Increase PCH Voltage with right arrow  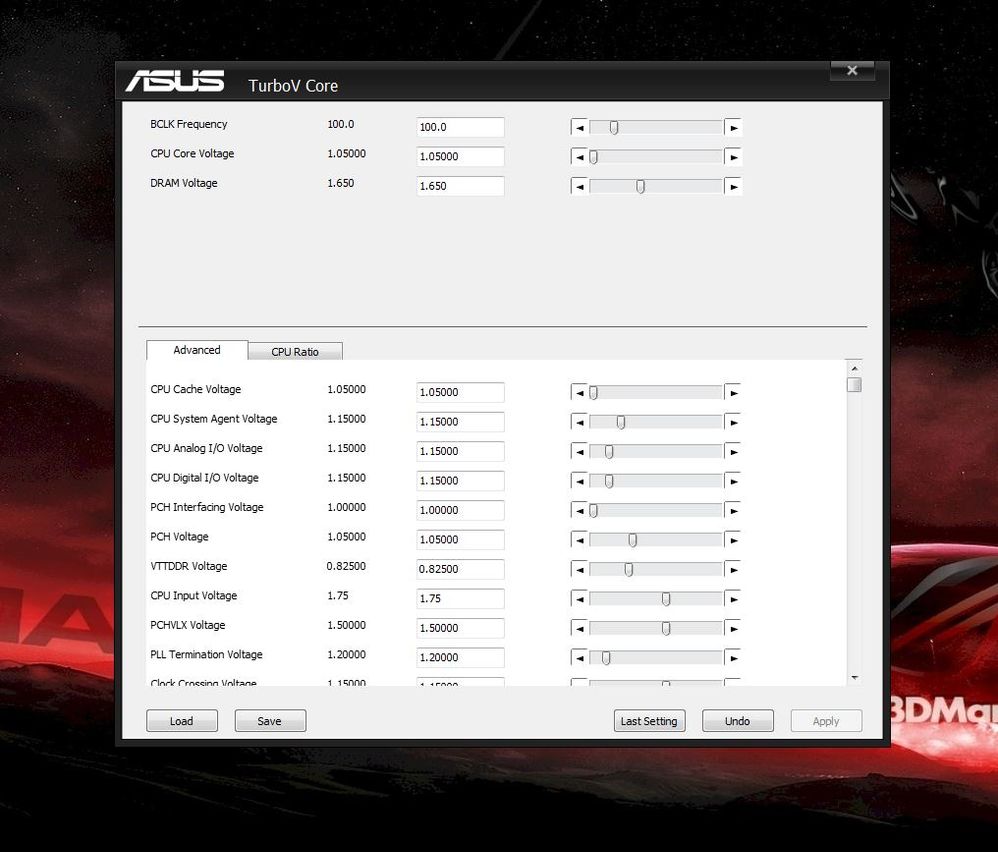tap(733, 540)
